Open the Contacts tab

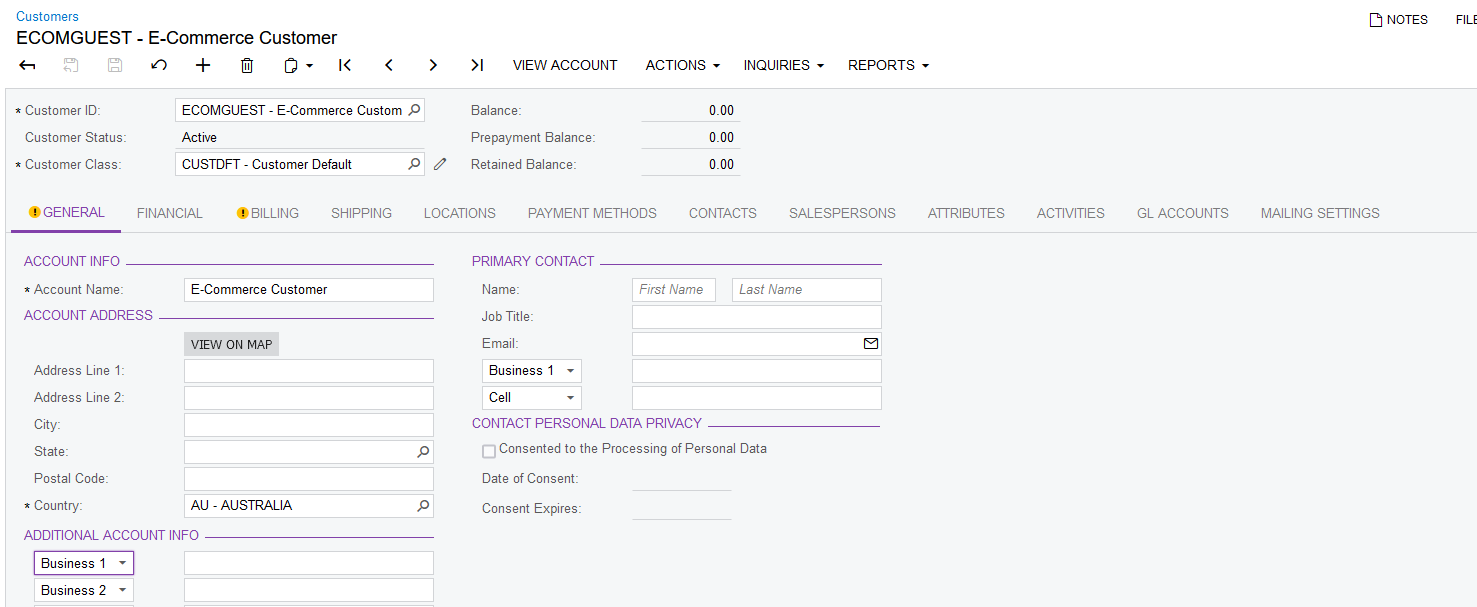[723, 213]
